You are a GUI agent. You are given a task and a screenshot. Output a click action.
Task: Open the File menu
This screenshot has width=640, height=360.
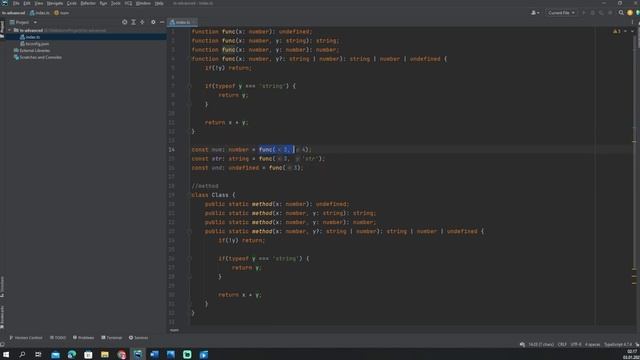click(x=16, y=3)
